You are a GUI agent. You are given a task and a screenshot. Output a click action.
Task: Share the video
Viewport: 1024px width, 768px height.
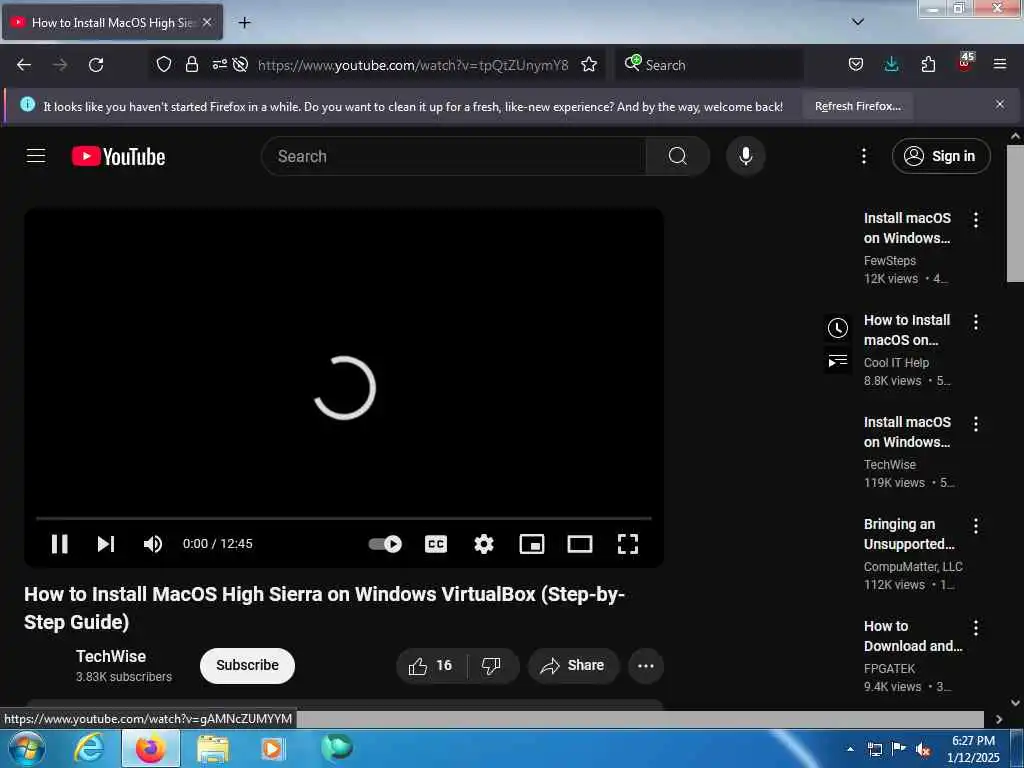[x=572, y=665]
